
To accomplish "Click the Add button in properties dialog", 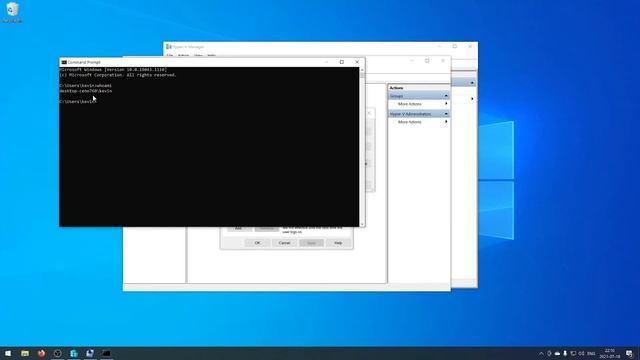I will click(x=239, y=229).
